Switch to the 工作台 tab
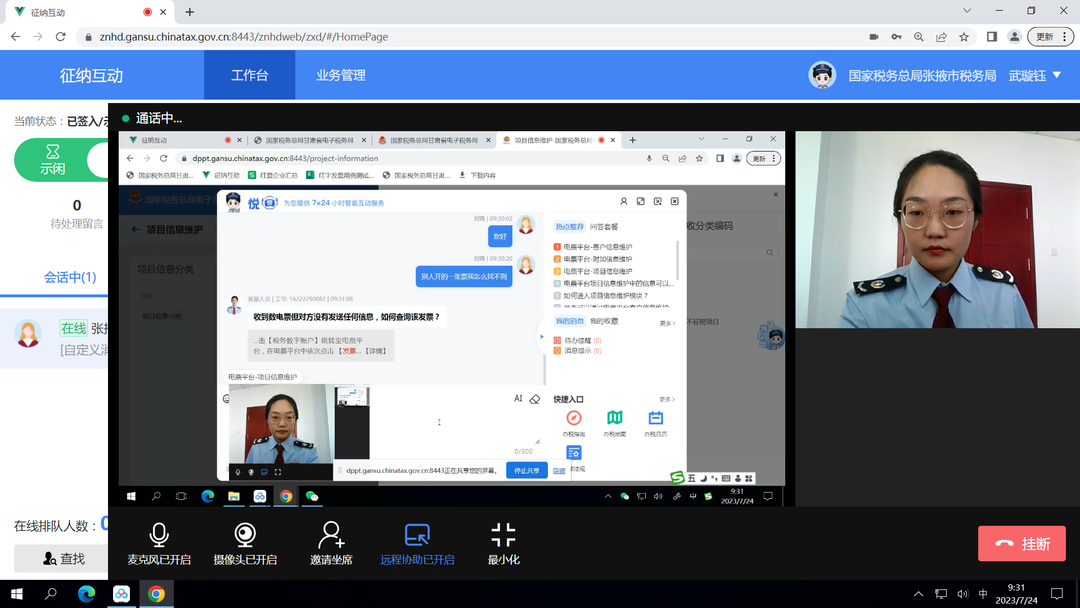This screenshot has height=608, width=1080. 250,75
